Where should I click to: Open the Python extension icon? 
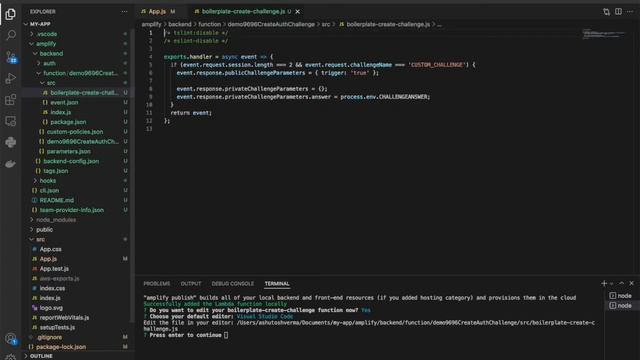pos(11,142)
